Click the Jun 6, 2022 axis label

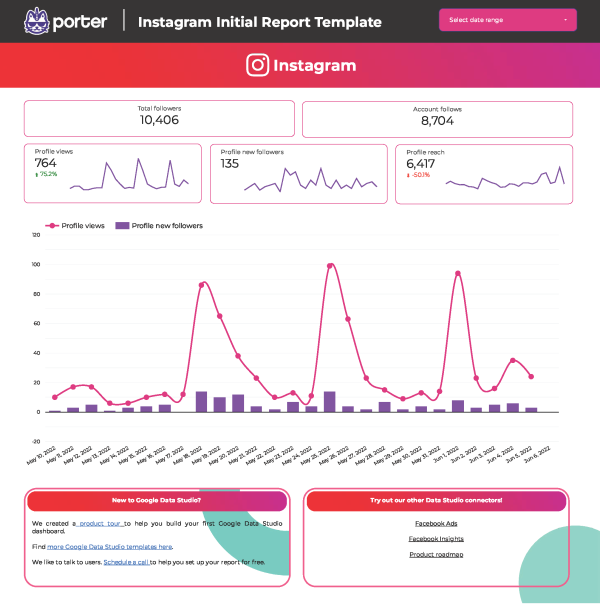click(x=536, y=455)
